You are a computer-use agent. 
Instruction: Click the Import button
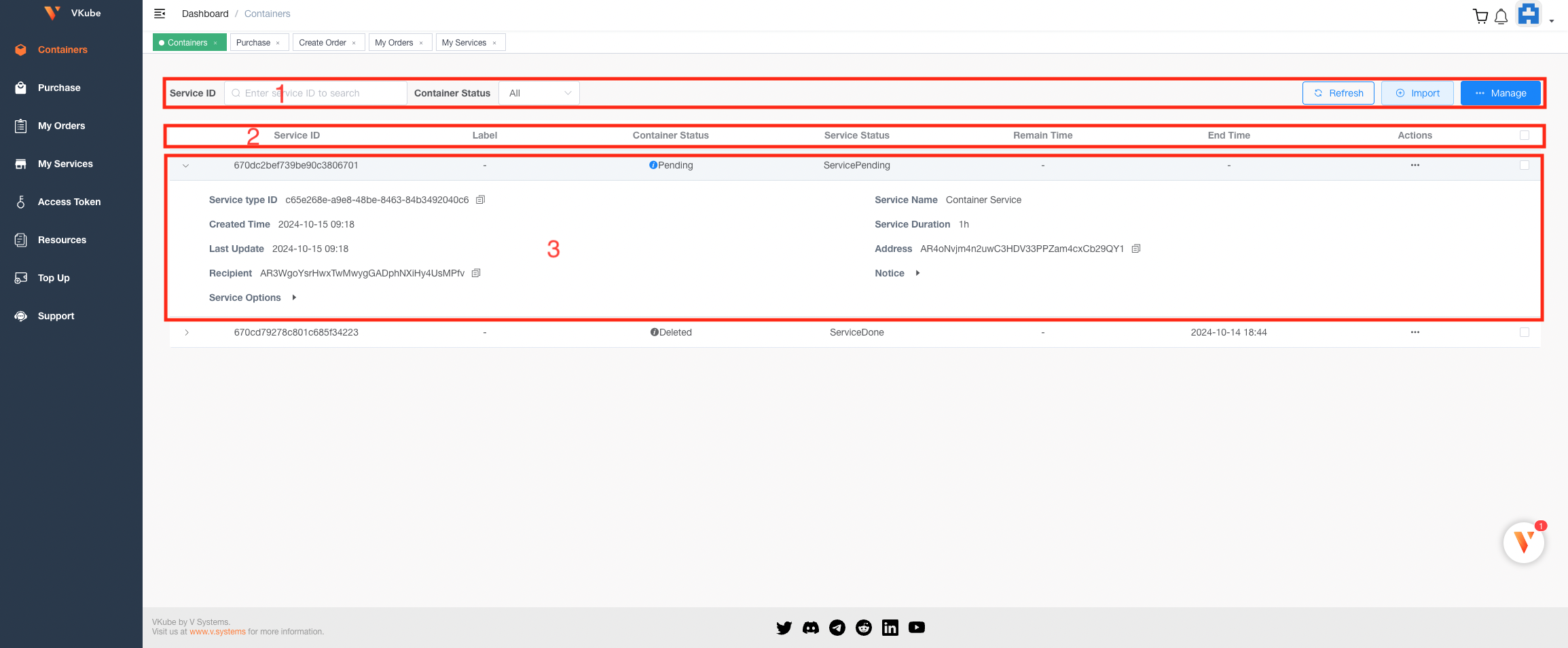[x=1417, y=93]
